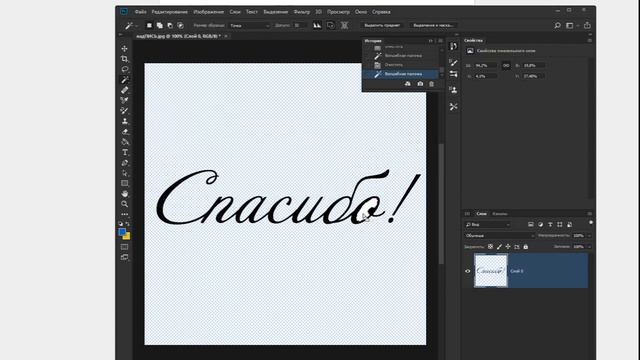Select the Rectangle shape tool
640x360 pixels.
coord(124,183)
